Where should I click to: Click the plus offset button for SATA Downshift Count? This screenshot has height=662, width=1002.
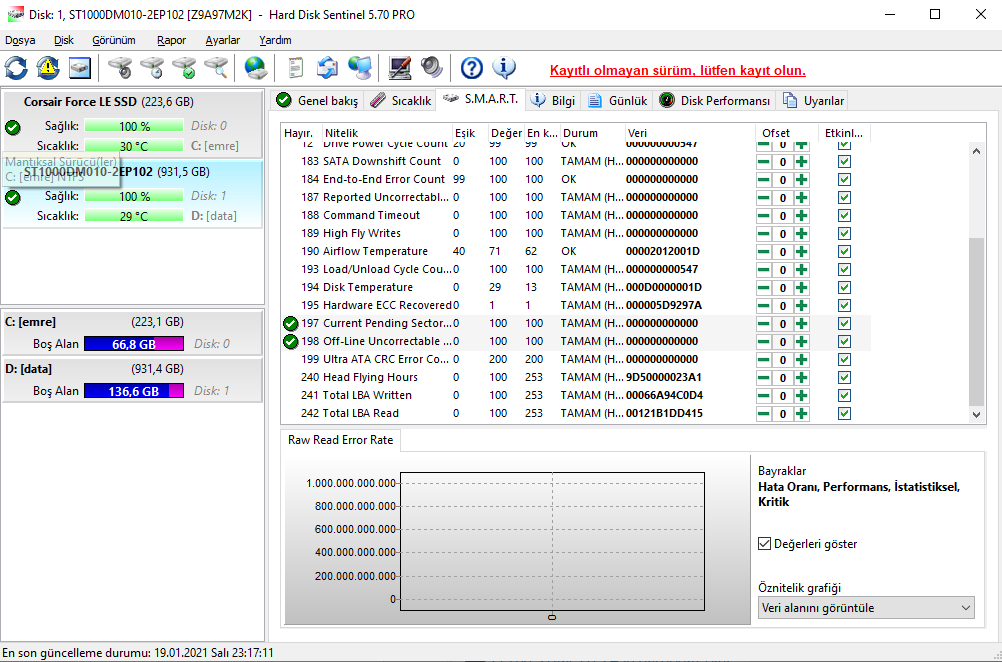click(x=801, y=162)
